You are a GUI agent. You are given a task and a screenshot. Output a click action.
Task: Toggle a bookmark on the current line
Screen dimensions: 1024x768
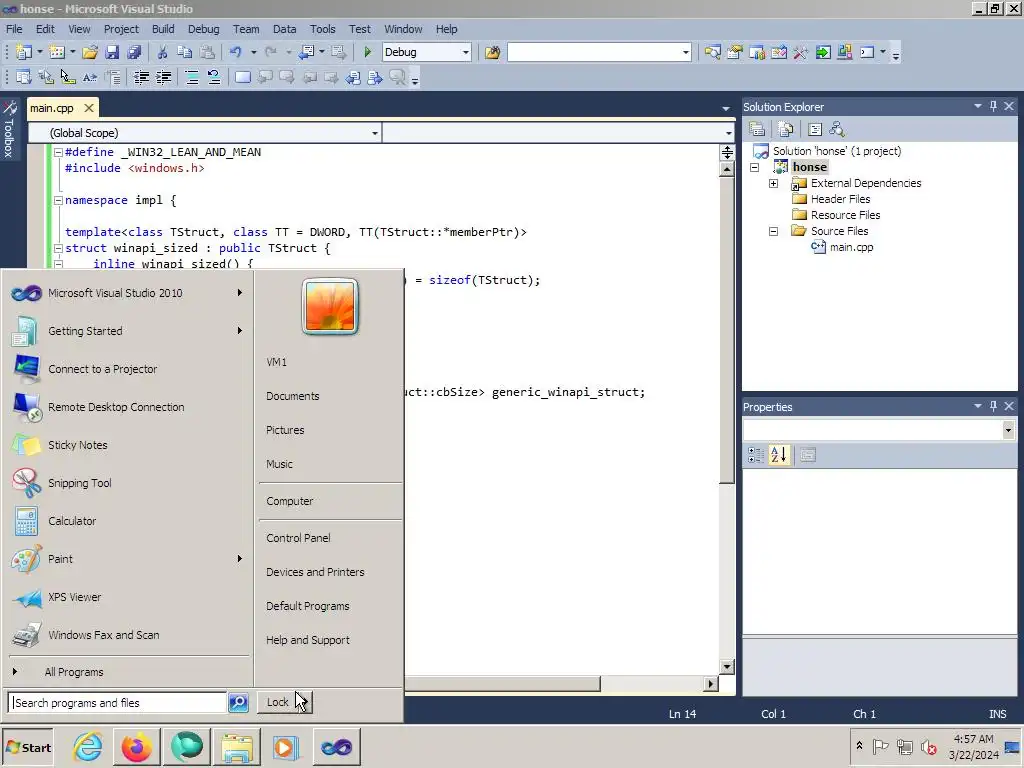point(242,78)
